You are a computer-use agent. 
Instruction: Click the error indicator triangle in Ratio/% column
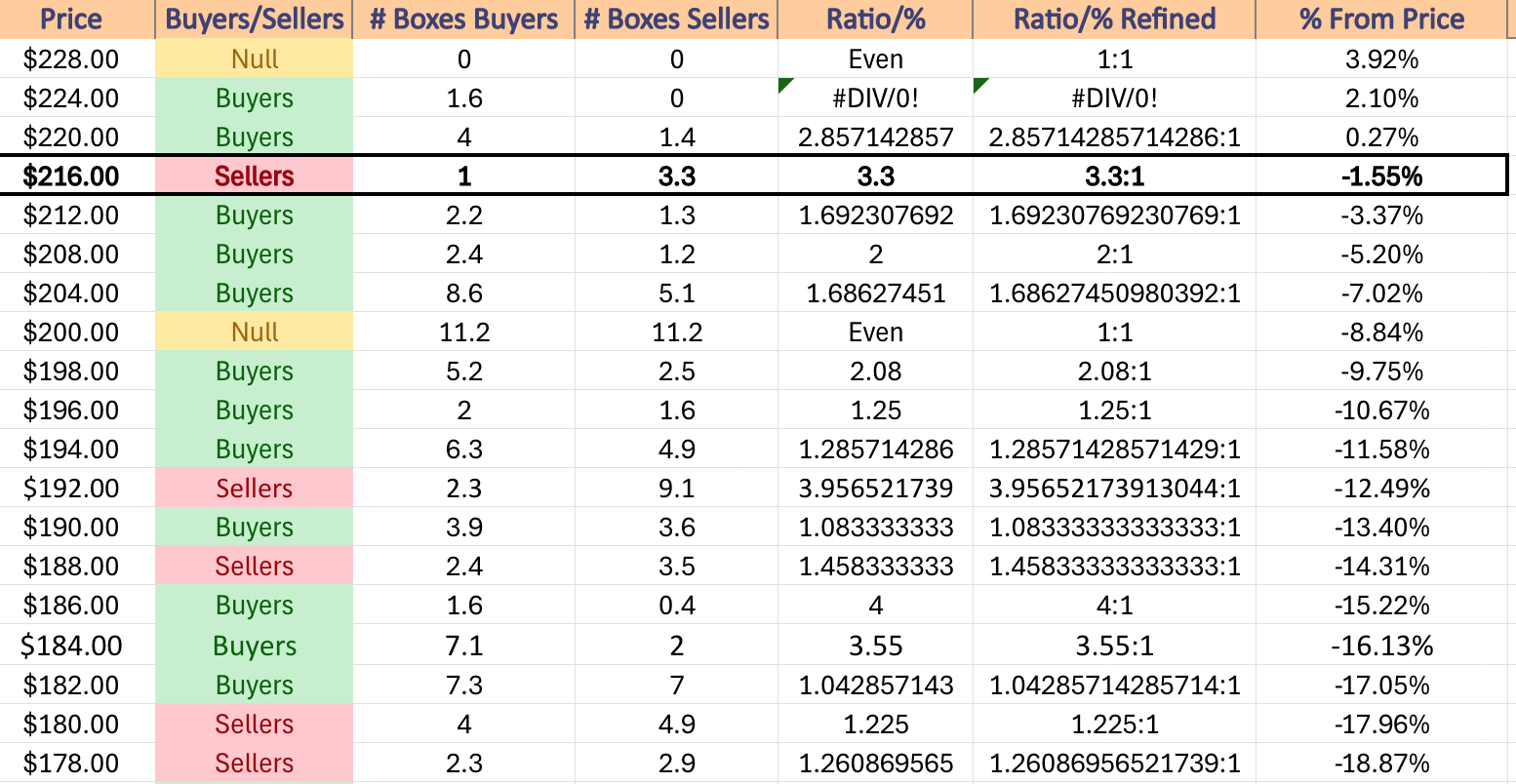pyautogui.click(x=785, y=85)
